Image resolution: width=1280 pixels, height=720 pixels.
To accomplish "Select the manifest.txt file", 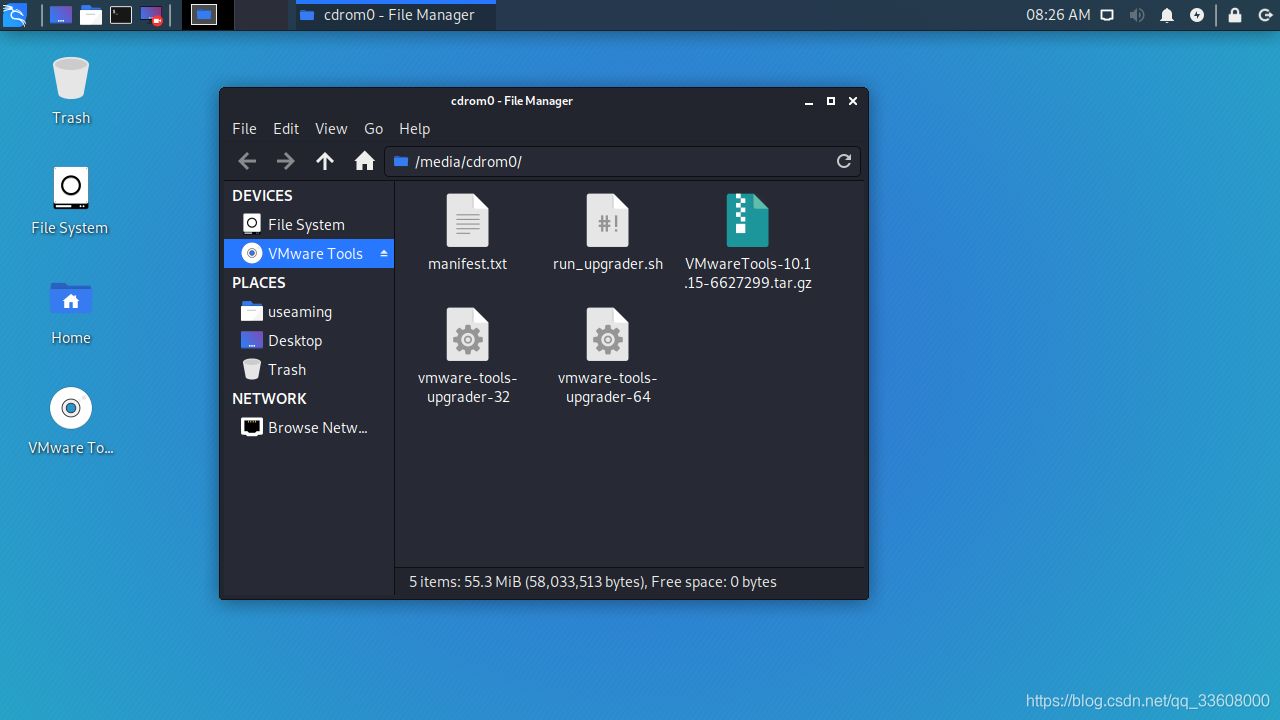I will click(x=467, y=233).
